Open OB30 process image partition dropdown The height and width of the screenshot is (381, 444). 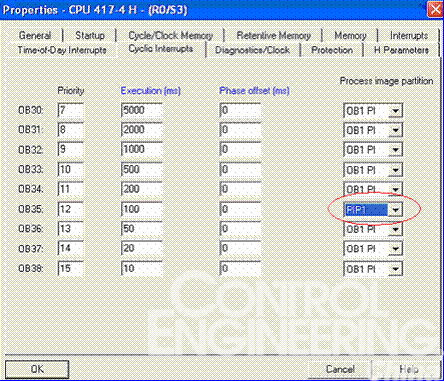[x=396, y=111]
